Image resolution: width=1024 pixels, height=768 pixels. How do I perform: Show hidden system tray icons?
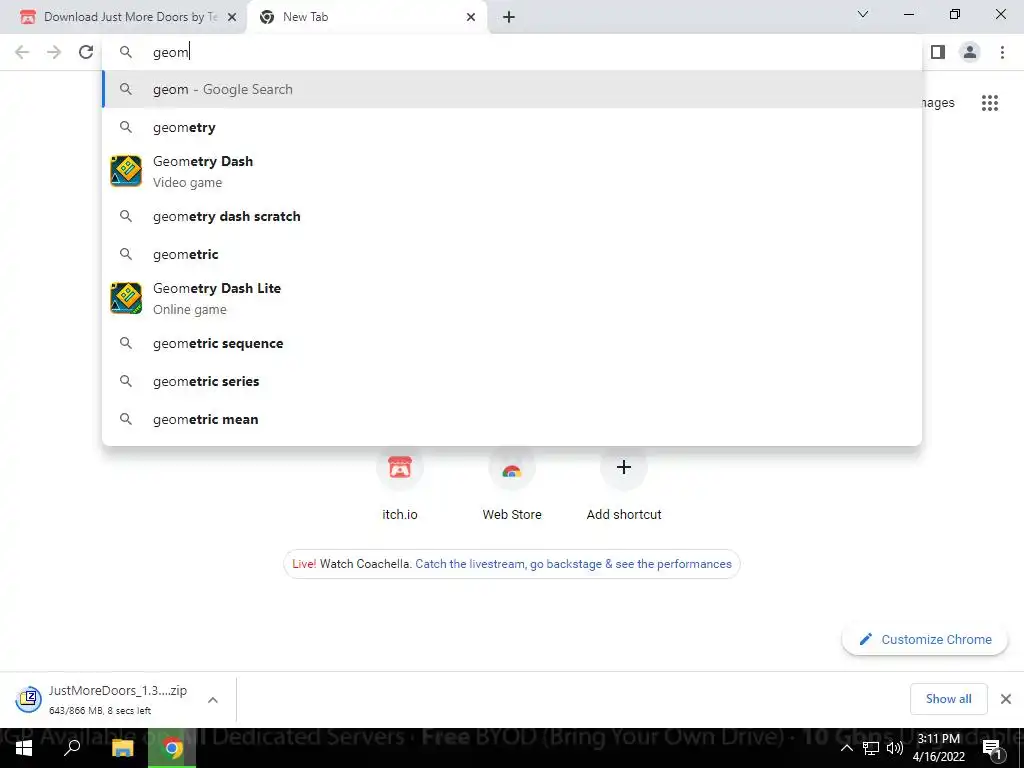[846, 748]
